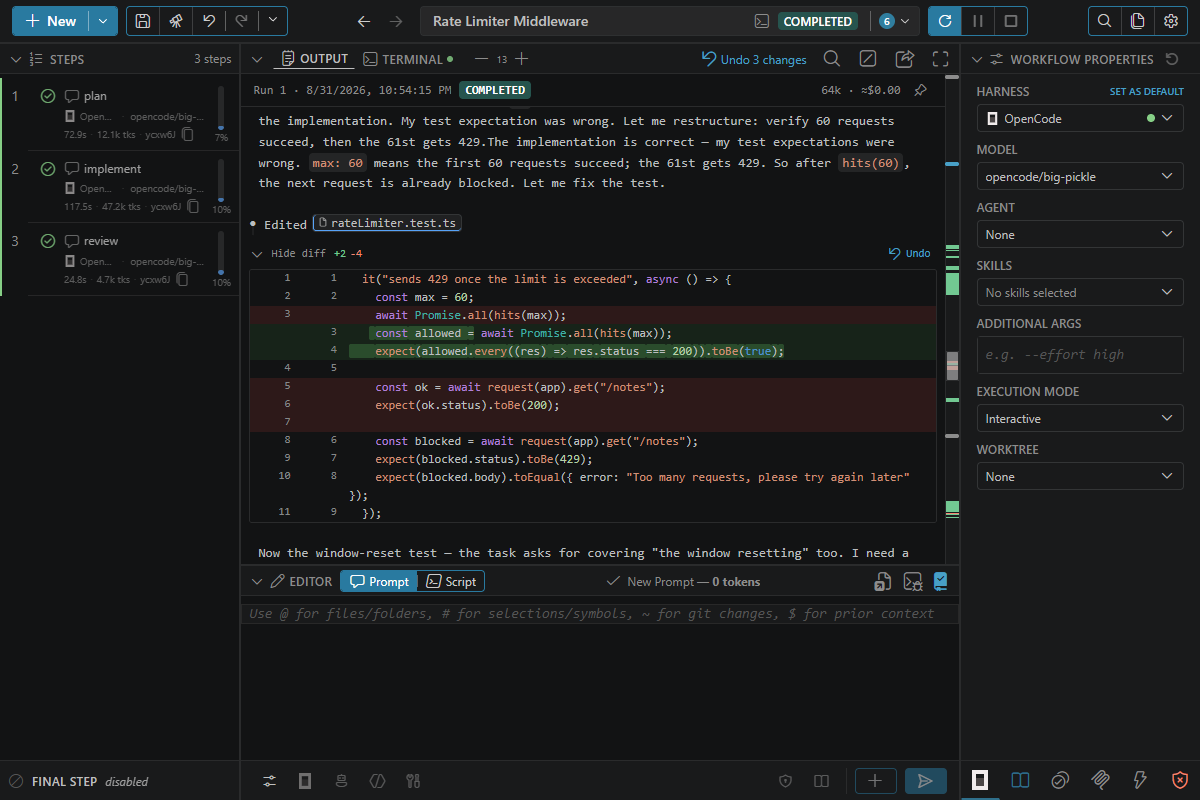Select the implement step

120,187
